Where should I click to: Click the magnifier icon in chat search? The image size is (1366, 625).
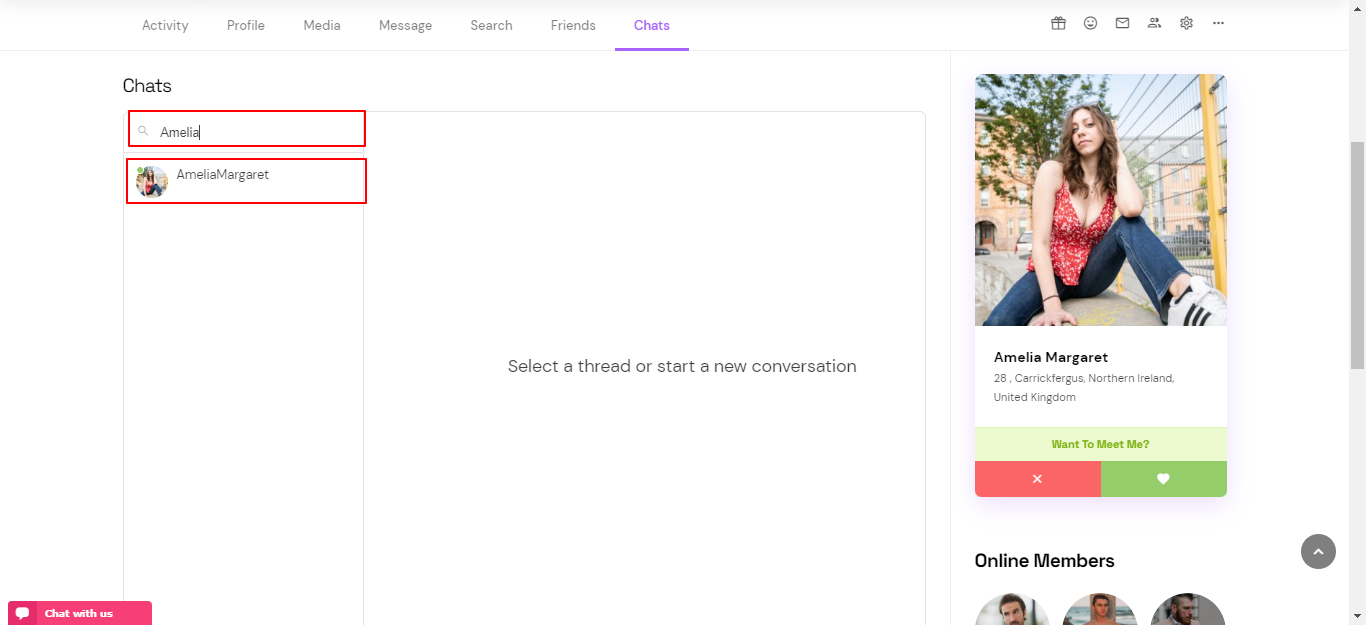coord(143,131)
